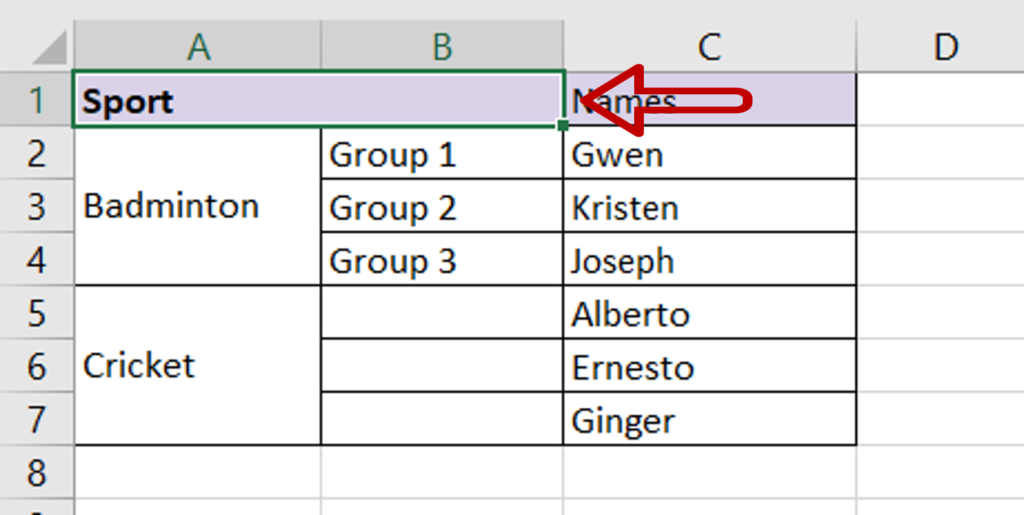Image resolution: width=1024 pixels, height=515 pixels.
Task: Select column A header
Action: [x=198, y=47]
